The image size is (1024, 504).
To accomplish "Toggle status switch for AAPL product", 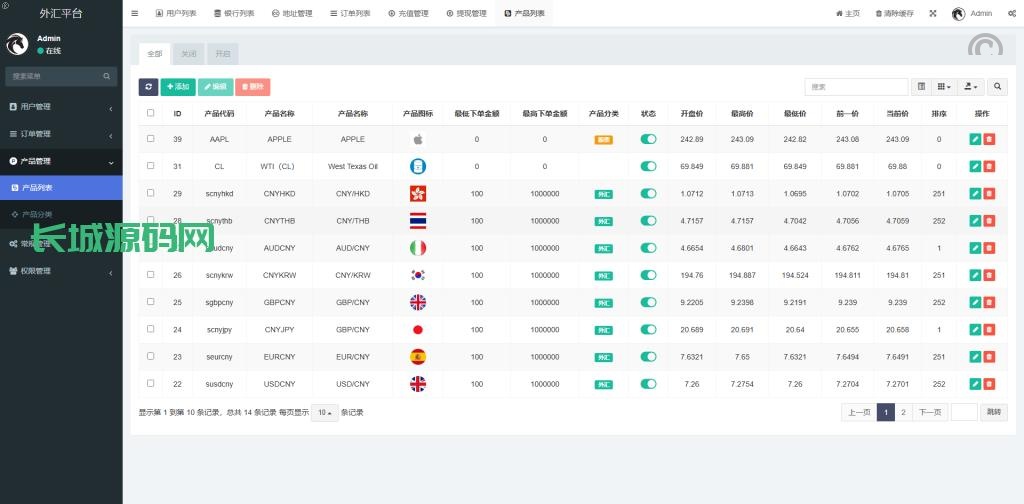I will point(648,139).
